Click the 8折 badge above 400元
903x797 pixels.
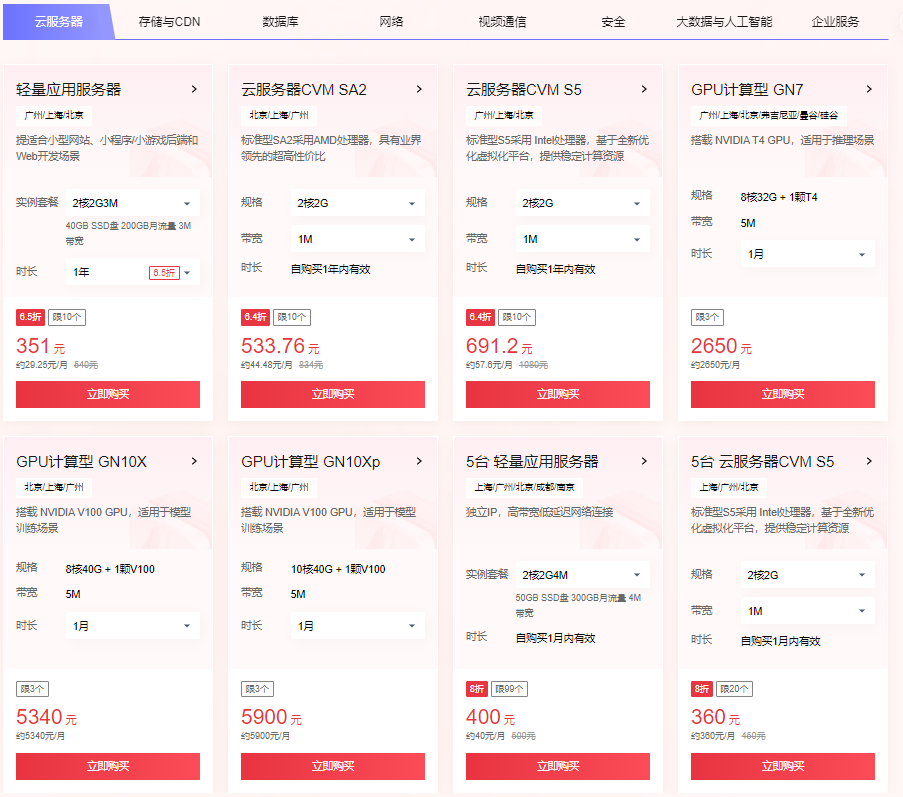tap(477, 689)
